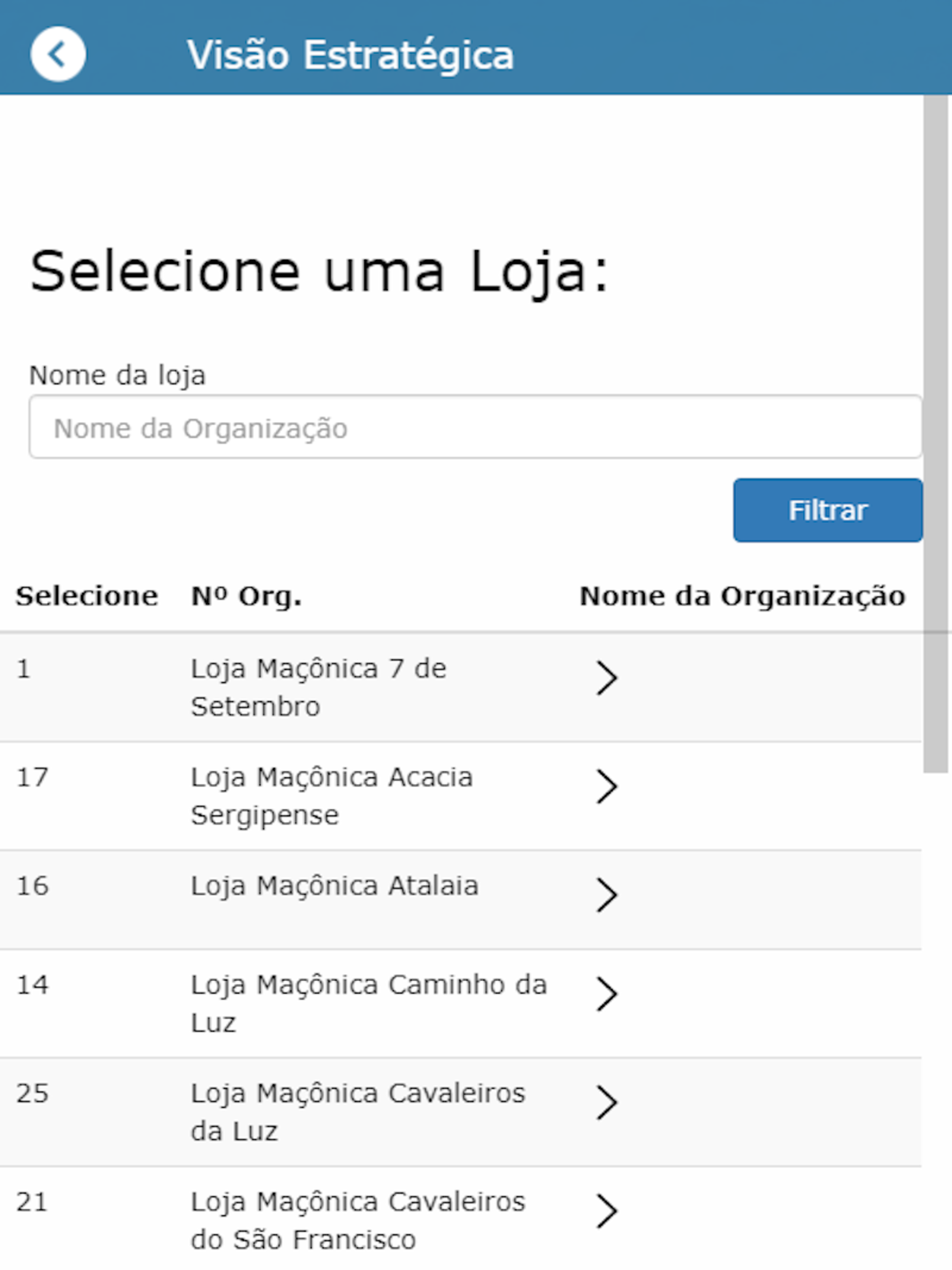Click the Filtrar button
The image size is (952, 1270).
coord(827,510)
